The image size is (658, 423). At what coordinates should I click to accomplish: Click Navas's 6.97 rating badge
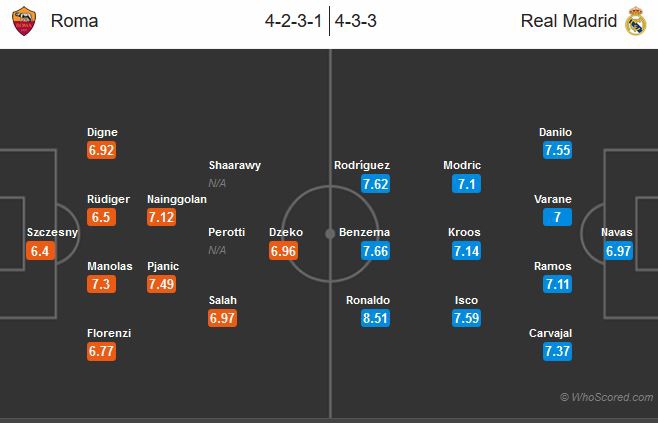[619, 251]
